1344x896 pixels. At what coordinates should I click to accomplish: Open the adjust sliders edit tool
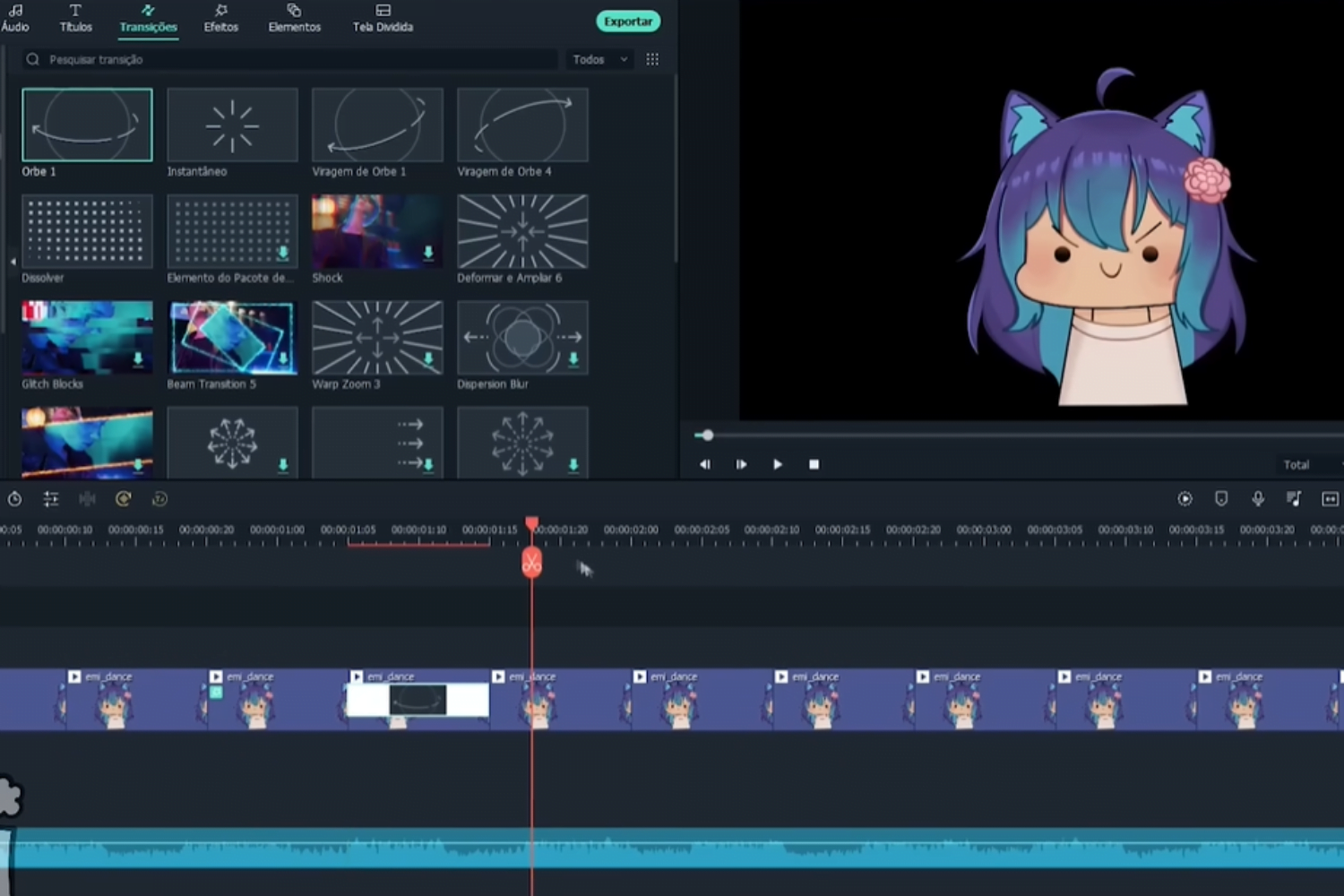coord(51,499)
